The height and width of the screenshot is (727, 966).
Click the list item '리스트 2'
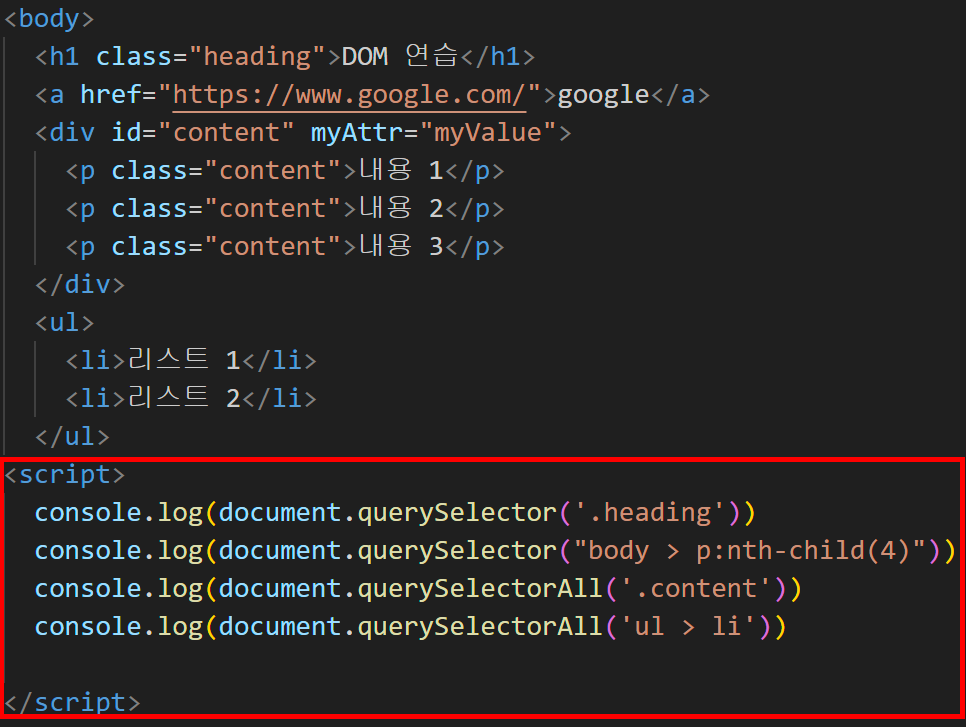[191, 399]
